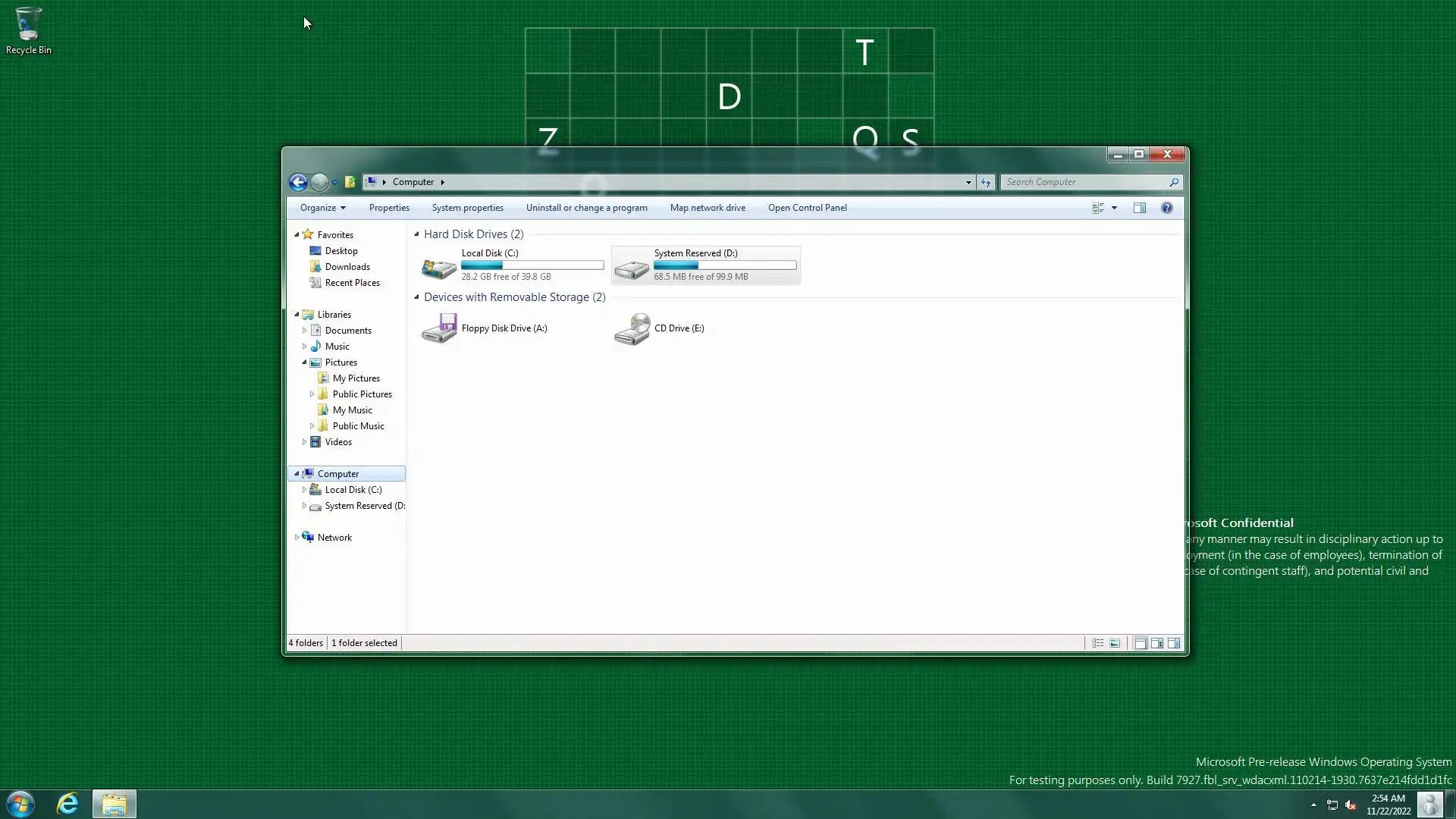The height and width of the screenshot is (819, 1456).
Task: Click the refresh button beside the address bar
Action: (985, 182)
